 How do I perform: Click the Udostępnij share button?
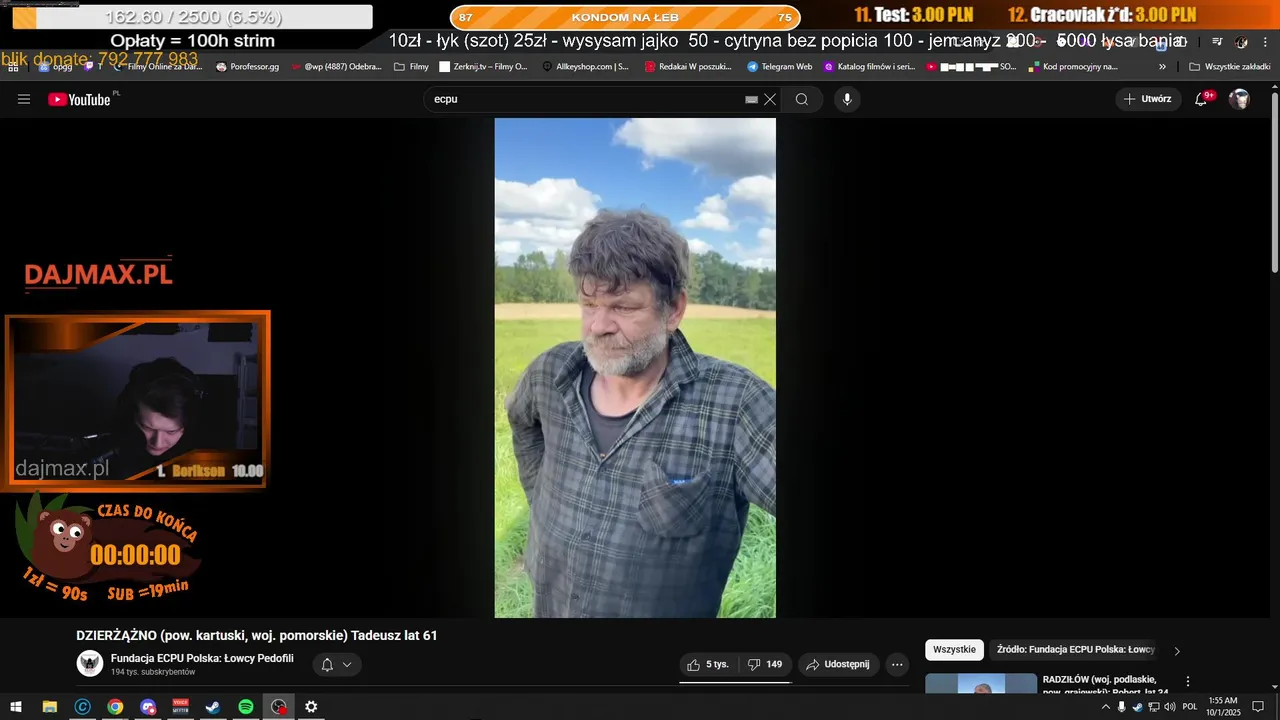(838, 664)
